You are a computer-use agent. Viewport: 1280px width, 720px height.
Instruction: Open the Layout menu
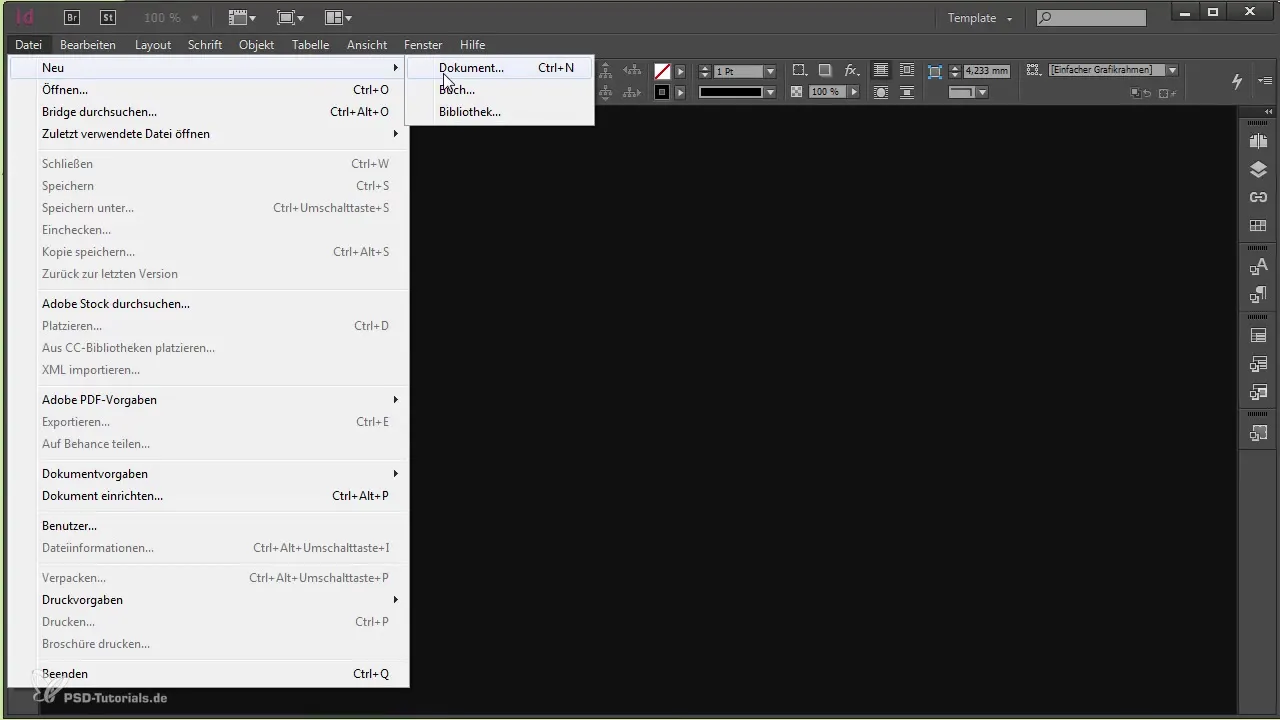pos(153,45)
